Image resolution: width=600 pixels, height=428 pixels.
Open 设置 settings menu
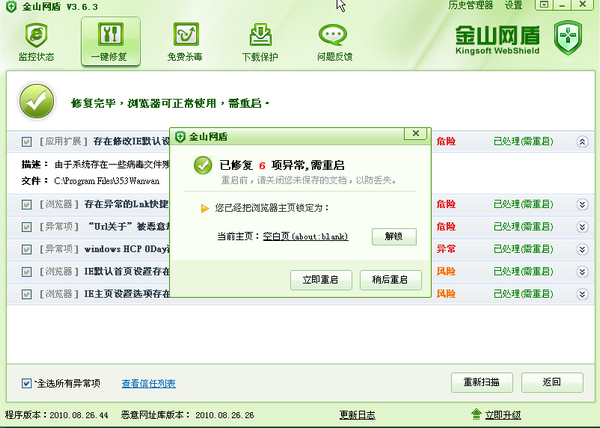coord(514,5)
